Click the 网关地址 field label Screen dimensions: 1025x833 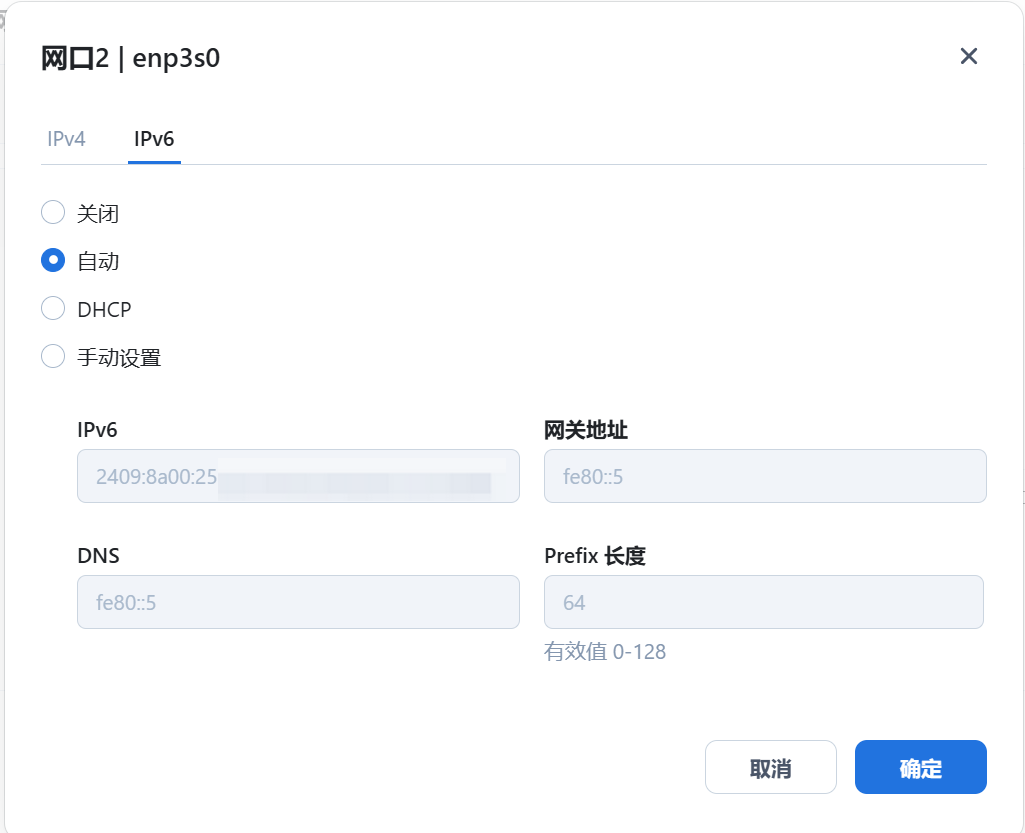click(586, 430)
